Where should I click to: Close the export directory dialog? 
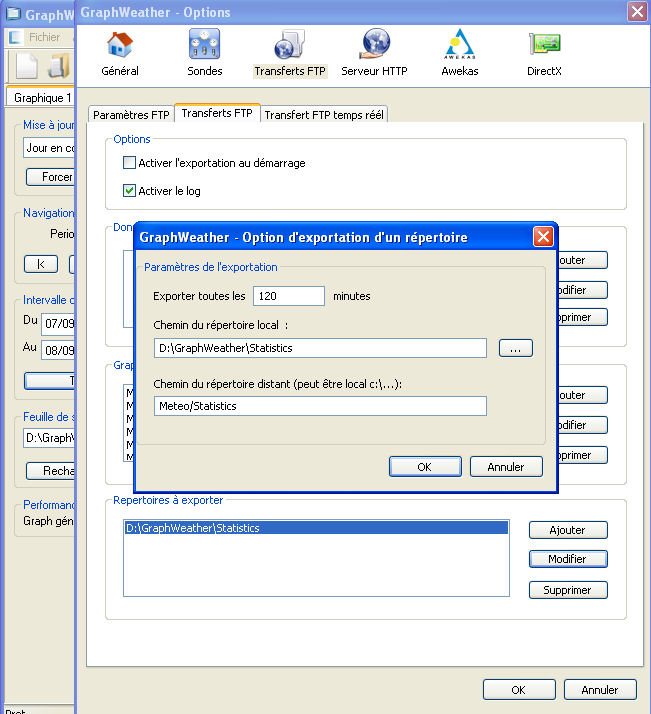point(543,237)
